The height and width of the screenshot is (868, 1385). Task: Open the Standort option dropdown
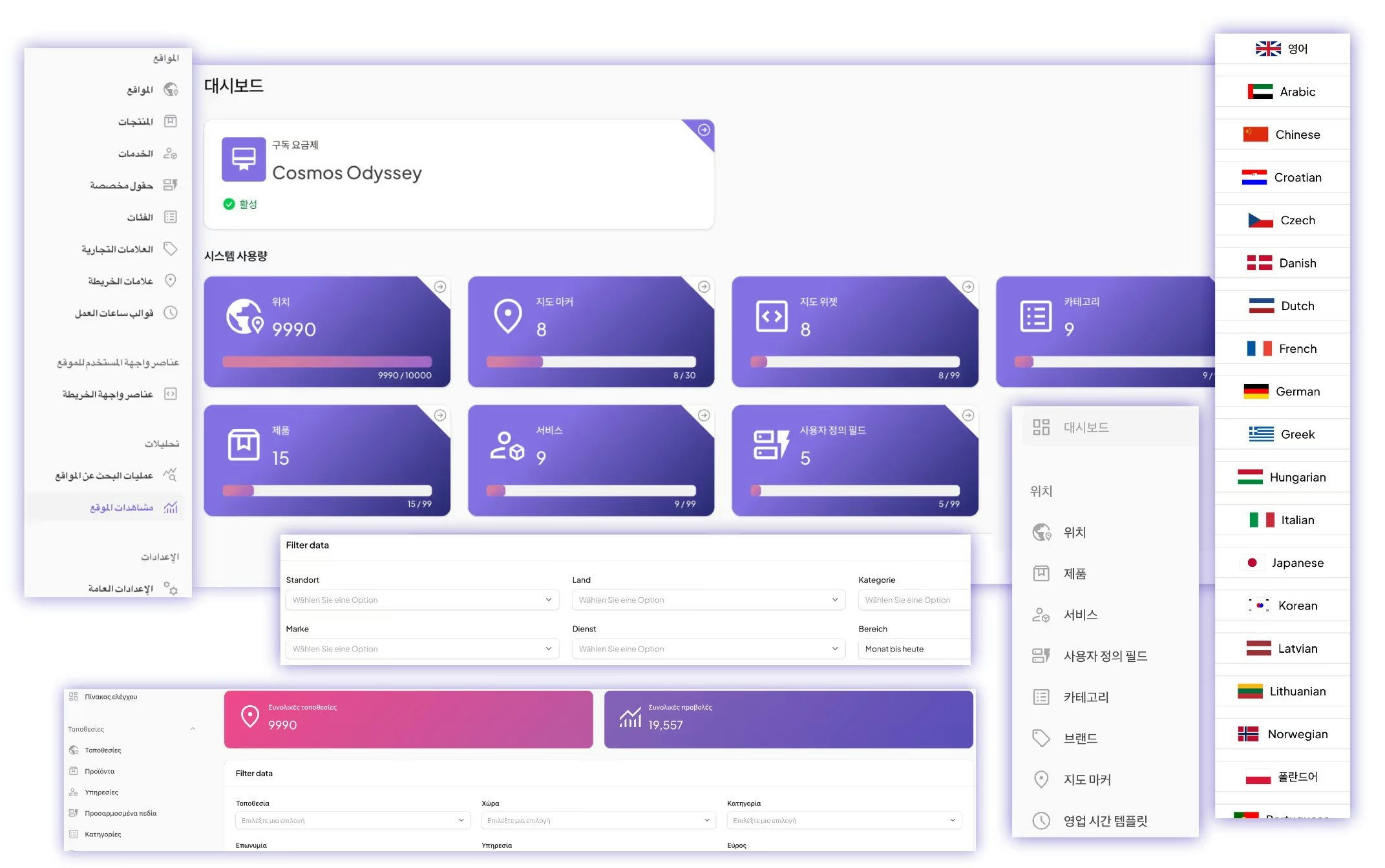(421, 600)
